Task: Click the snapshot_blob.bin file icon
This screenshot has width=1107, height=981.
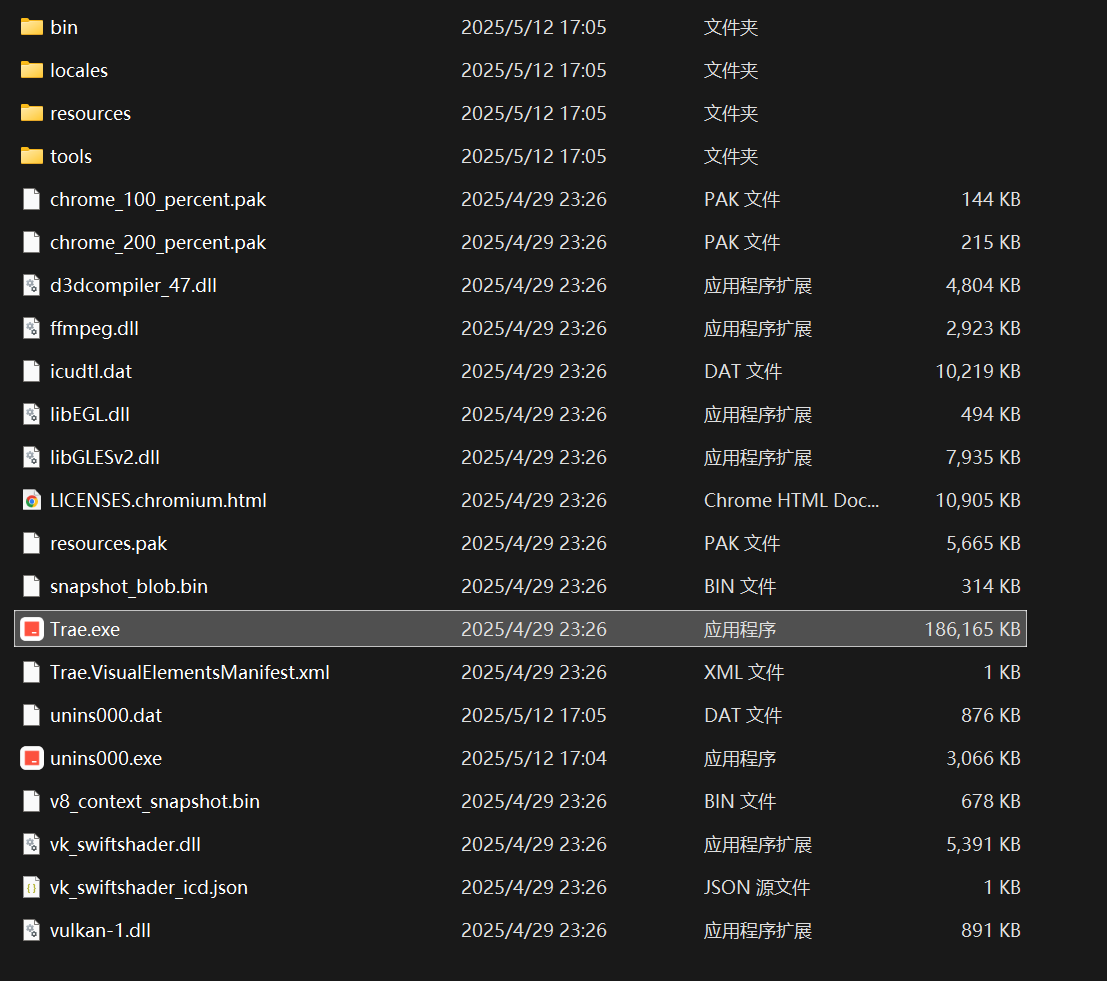Action: tap(32, 586)
